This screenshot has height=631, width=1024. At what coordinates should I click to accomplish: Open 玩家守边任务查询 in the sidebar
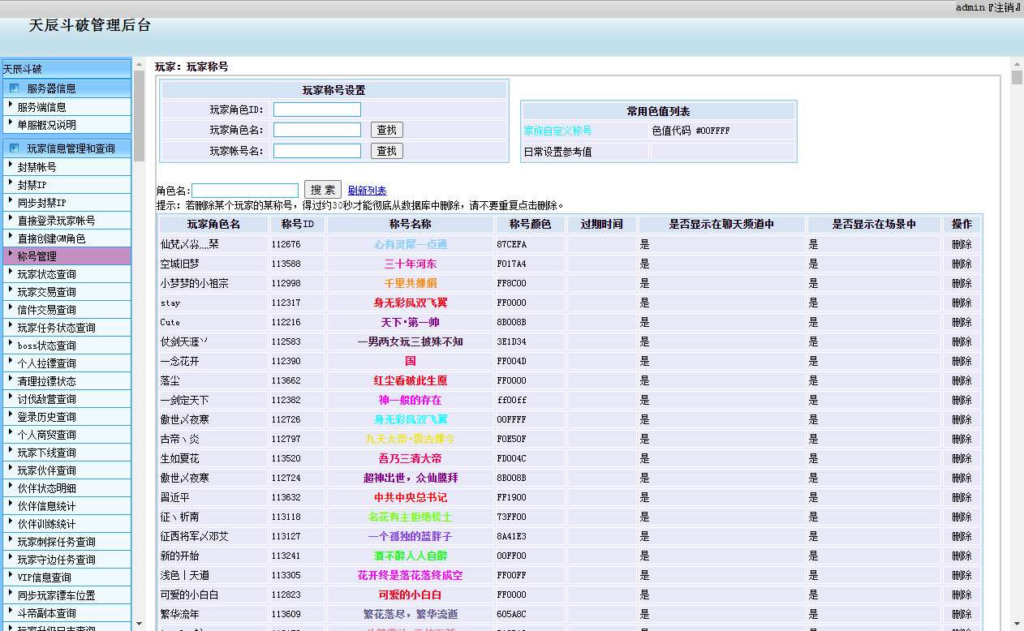pos(66,559)
